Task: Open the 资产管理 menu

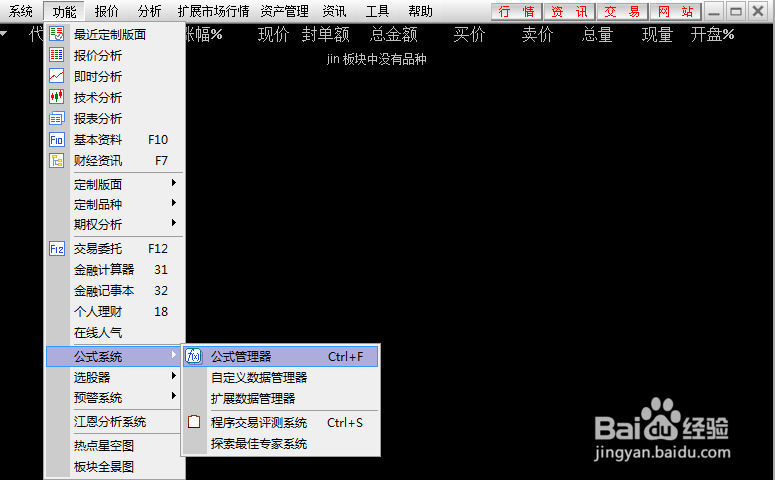Action: [x=285, y=11]
